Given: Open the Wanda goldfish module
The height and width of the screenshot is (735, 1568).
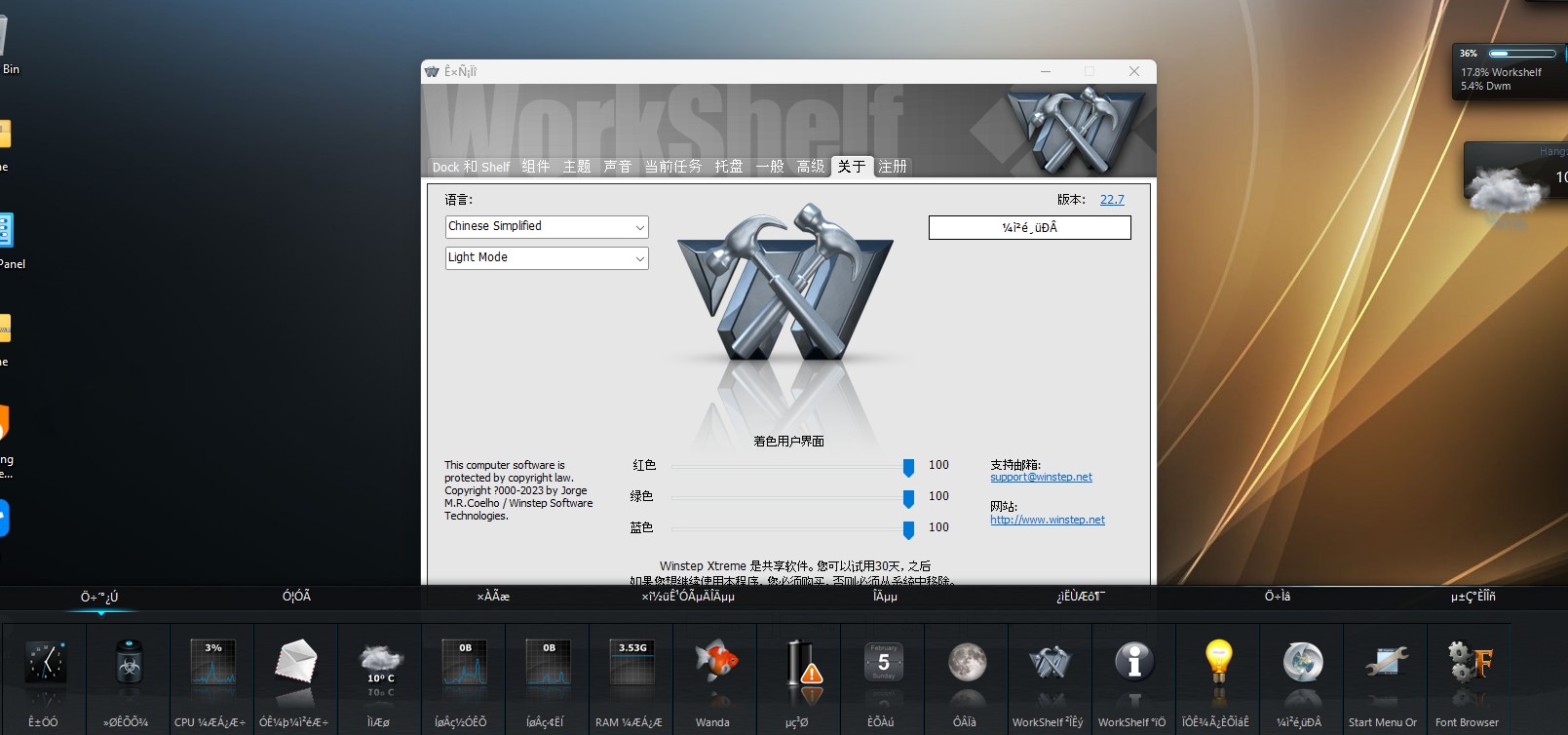Looking at the screenshot, I should [714, 665].
